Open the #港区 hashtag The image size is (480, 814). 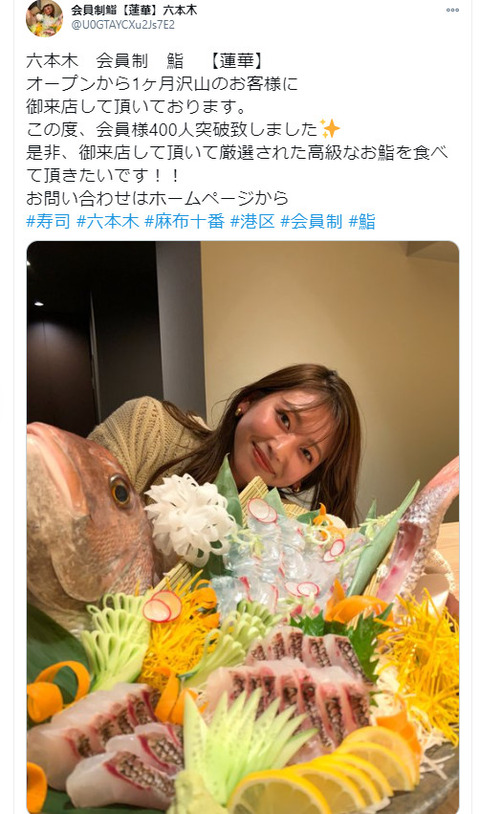(252, 222)
